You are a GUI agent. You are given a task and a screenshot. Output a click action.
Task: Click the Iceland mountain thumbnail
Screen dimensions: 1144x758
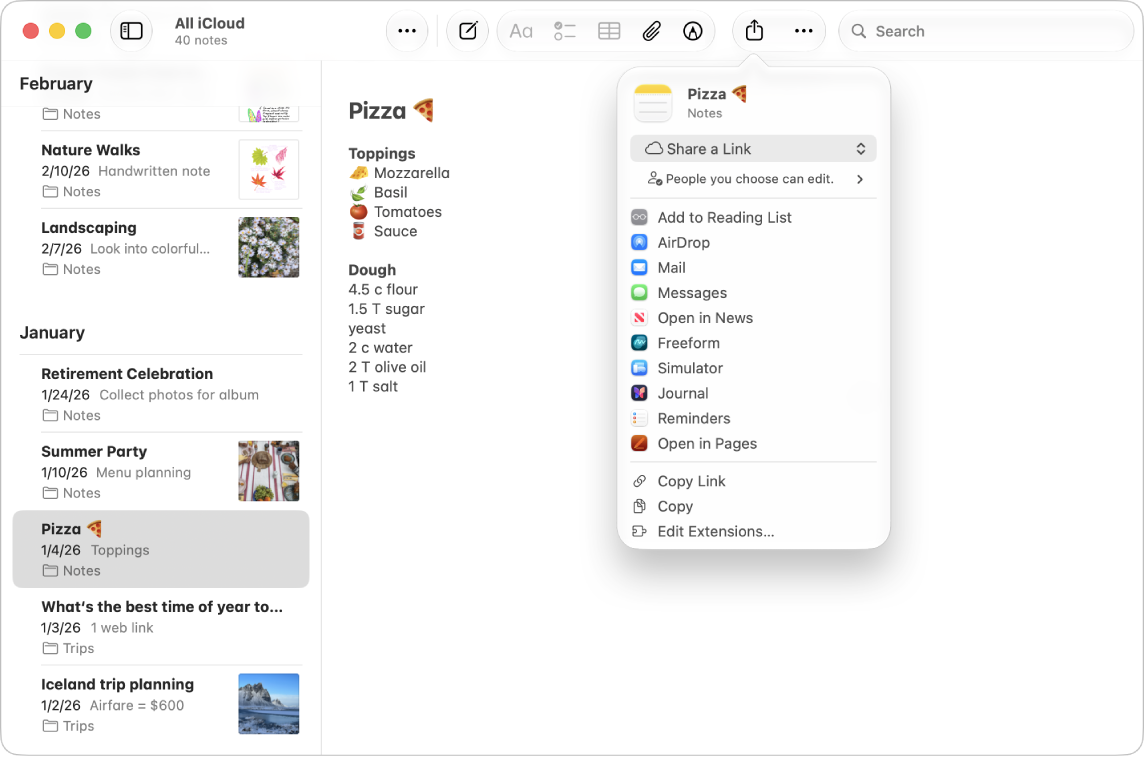(x=268, y=704)
